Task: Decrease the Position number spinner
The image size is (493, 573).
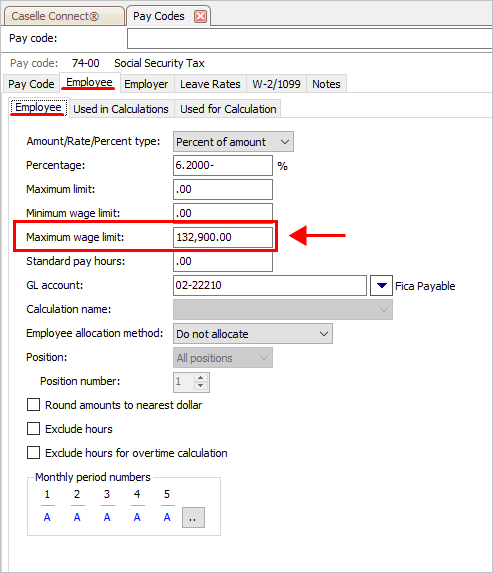Action: point(200,386)
